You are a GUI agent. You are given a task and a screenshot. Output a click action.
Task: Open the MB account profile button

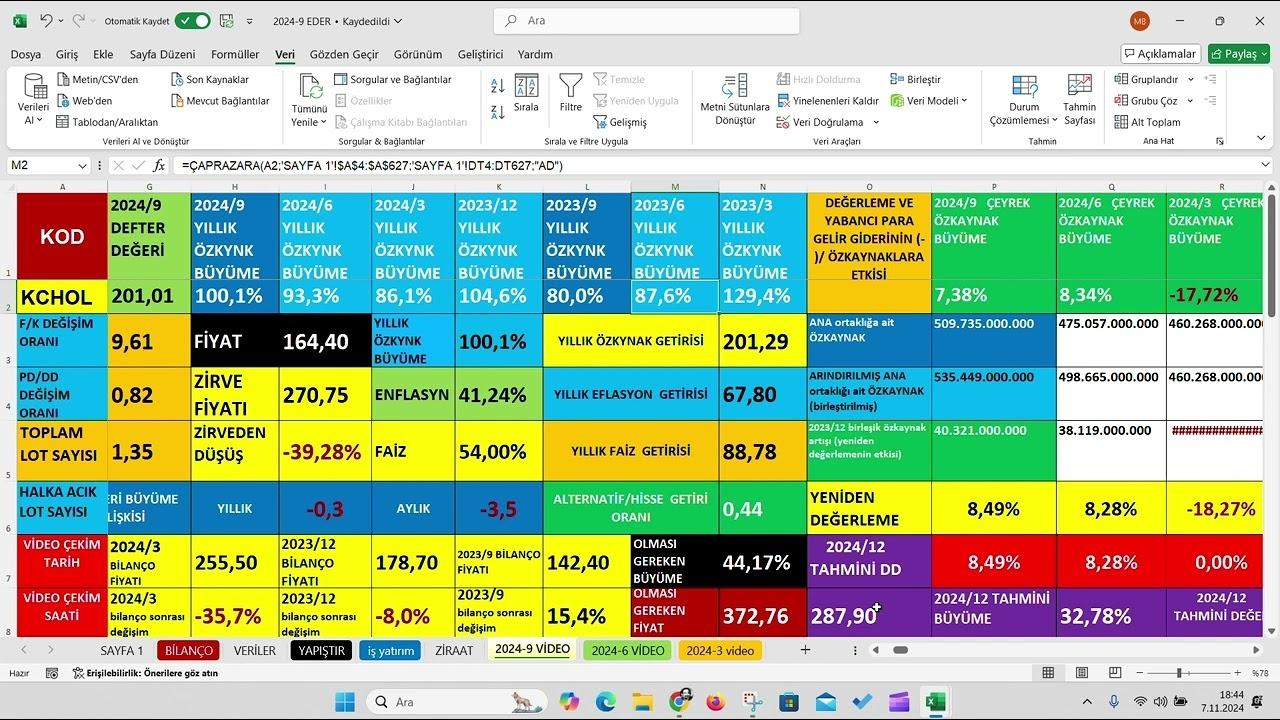(1140, 21)
